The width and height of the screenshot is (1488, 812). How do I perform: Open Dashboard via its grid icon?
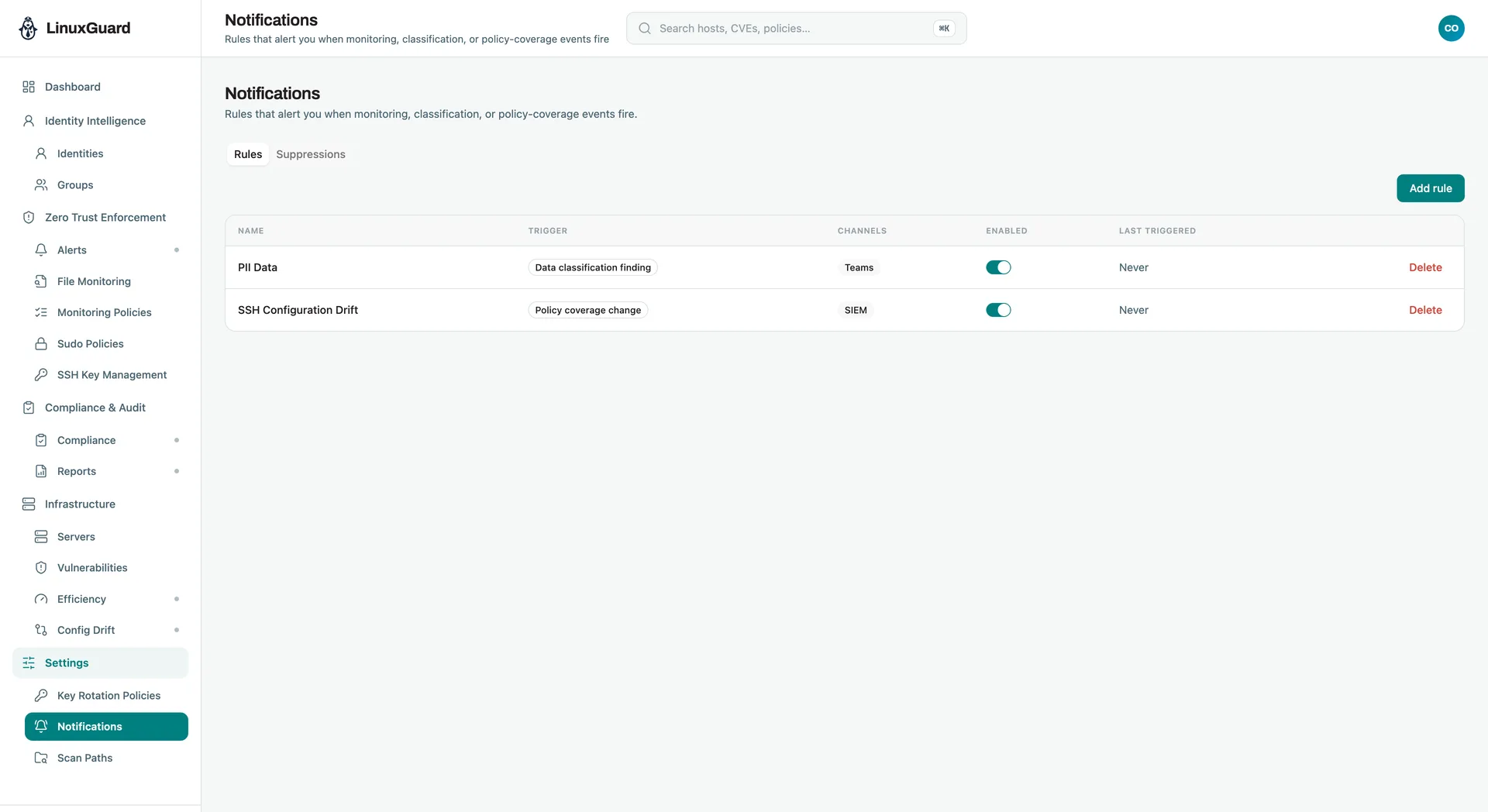point(29,87)
